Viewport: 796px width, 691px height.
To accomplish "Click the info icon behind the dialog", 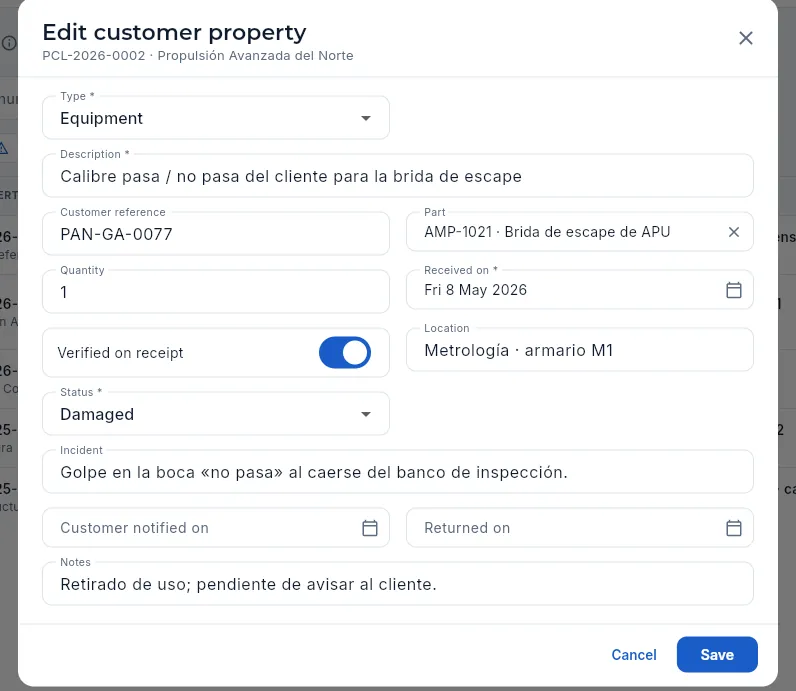I will click(9, 43).
